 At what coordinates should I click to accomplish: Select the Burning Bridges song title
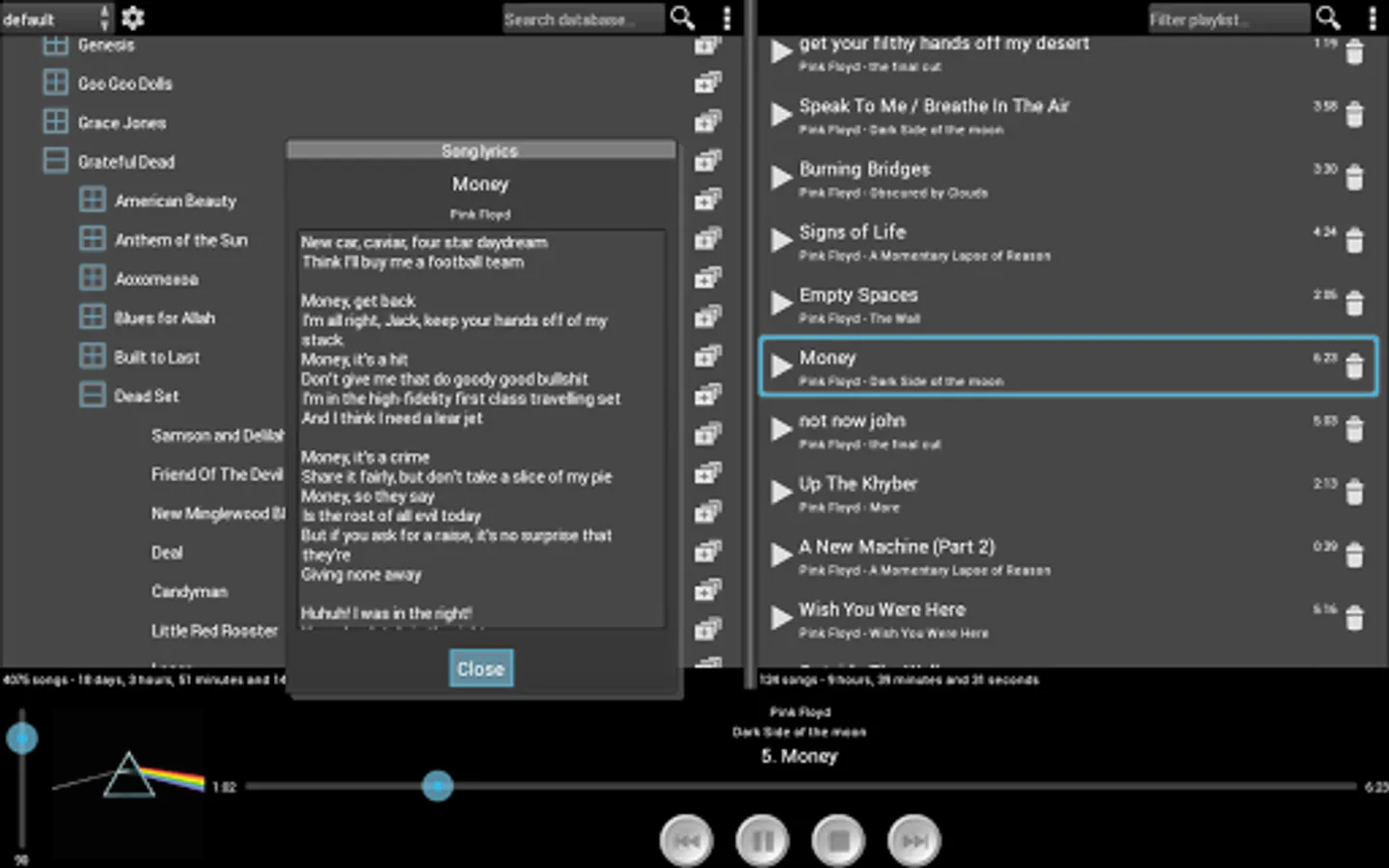864,169
